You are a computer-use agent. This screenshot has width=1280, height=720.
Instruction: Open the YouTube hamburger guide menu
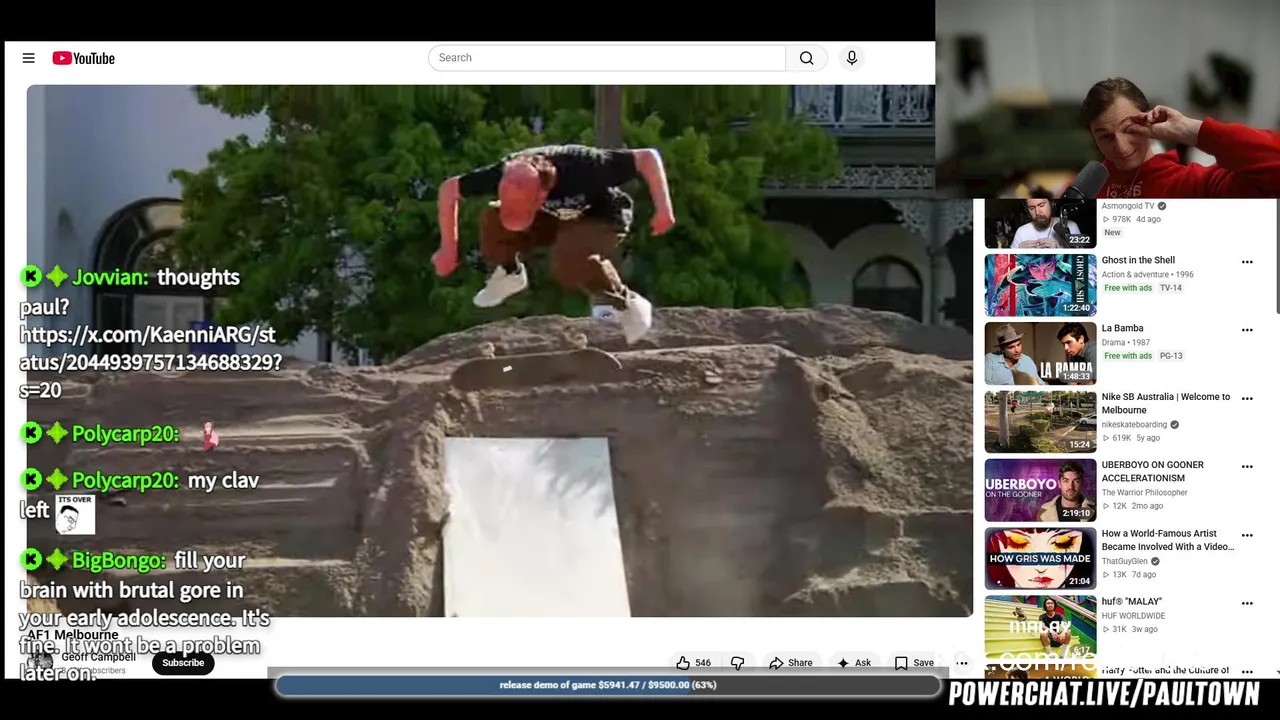click(x=28, y=58)
